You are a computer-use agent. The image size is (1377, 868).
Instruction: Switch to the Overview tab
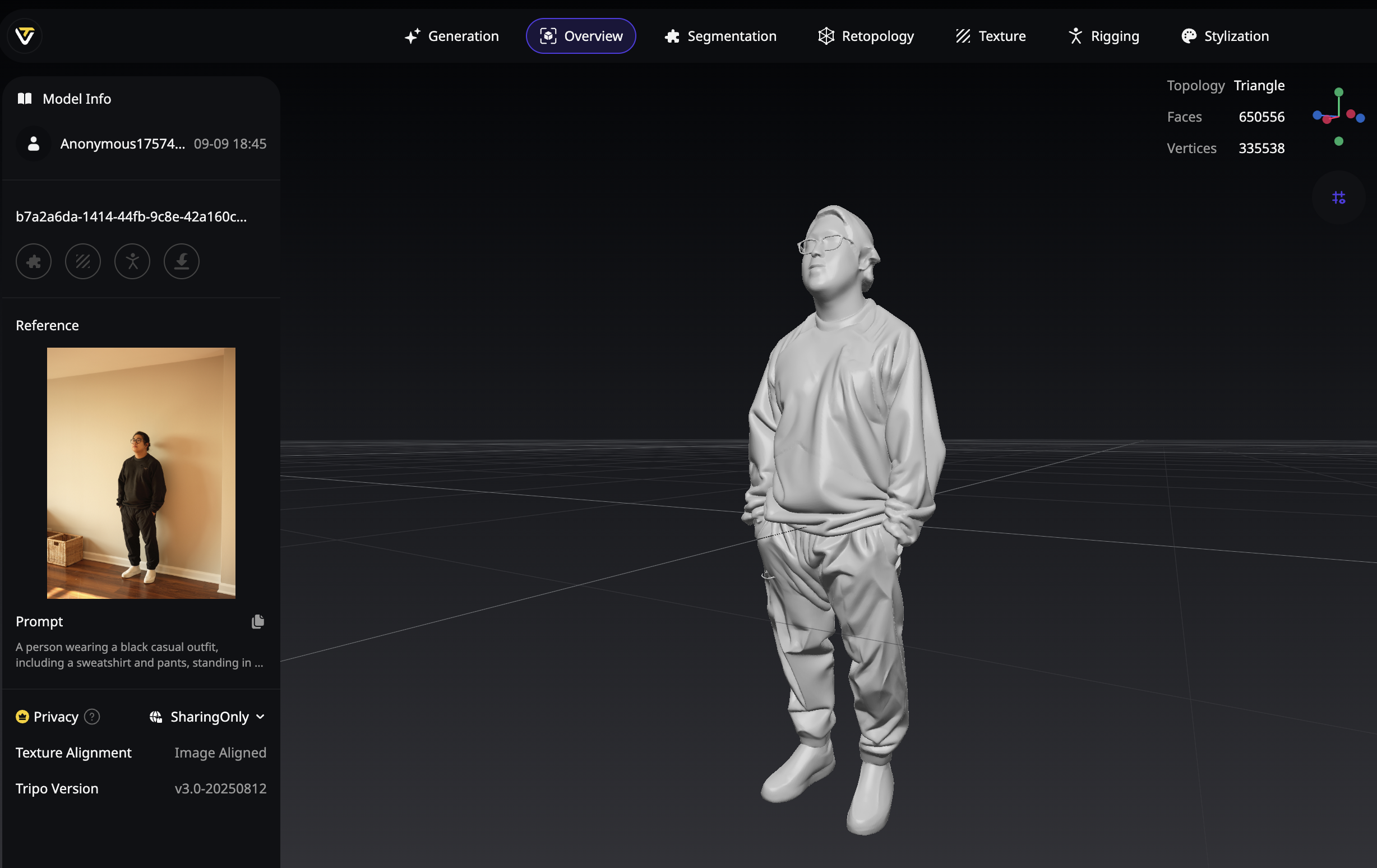(580, 36)
